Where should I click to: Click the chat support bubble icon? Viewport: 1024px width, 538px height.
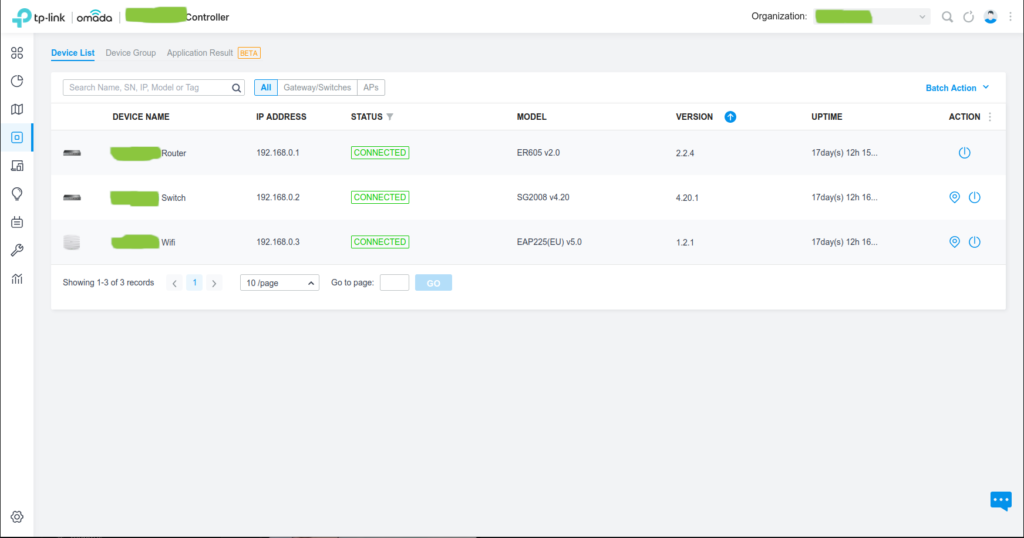1001,501
